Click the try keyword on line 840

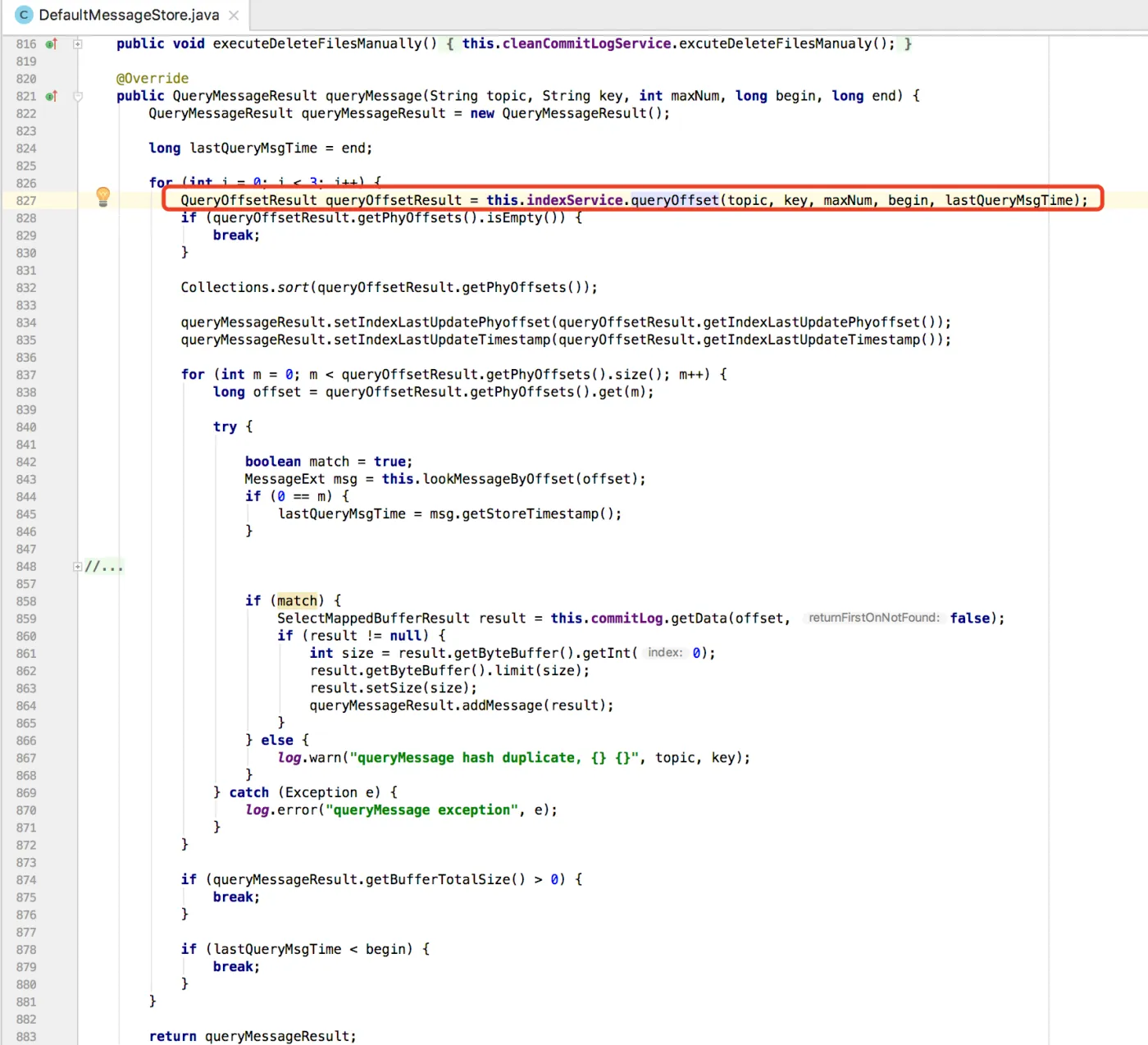(225, 427)
